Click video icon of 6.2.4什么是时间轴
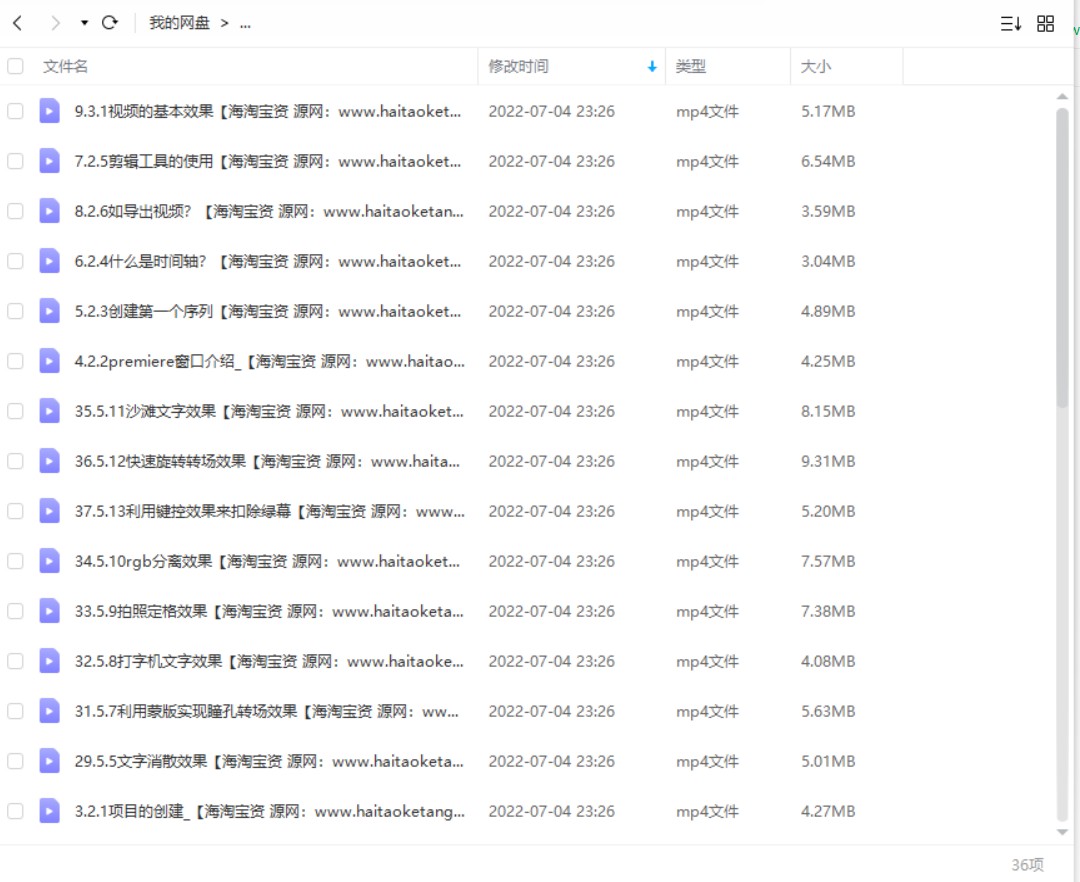This screenshot has height=882, width=1080. [x=50, y=261]
